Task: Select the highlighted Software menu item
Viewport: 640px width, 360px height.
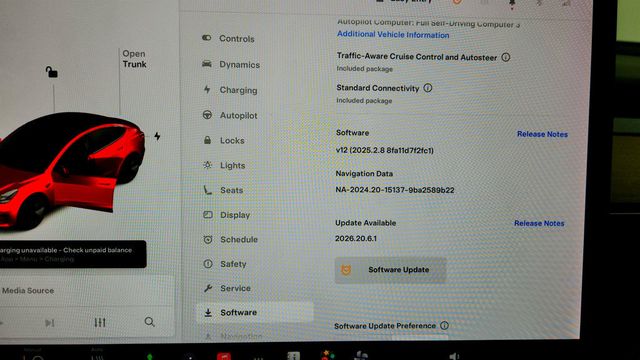Action: (x=255, y=313)
